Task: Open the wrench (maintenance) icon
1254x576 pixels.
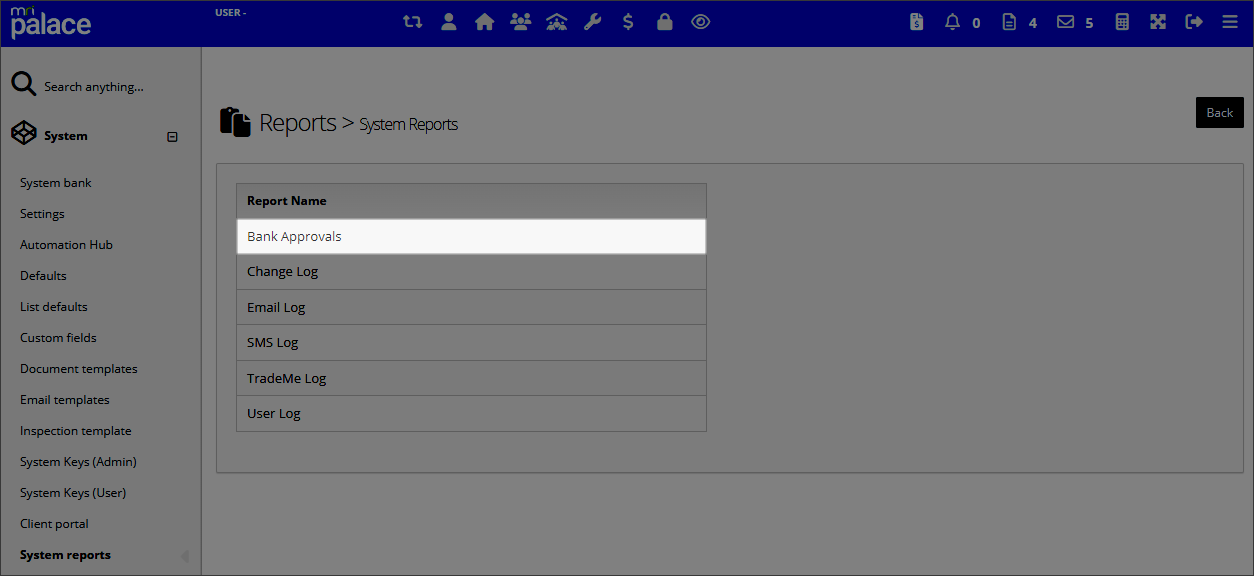Action: (593, 21)
